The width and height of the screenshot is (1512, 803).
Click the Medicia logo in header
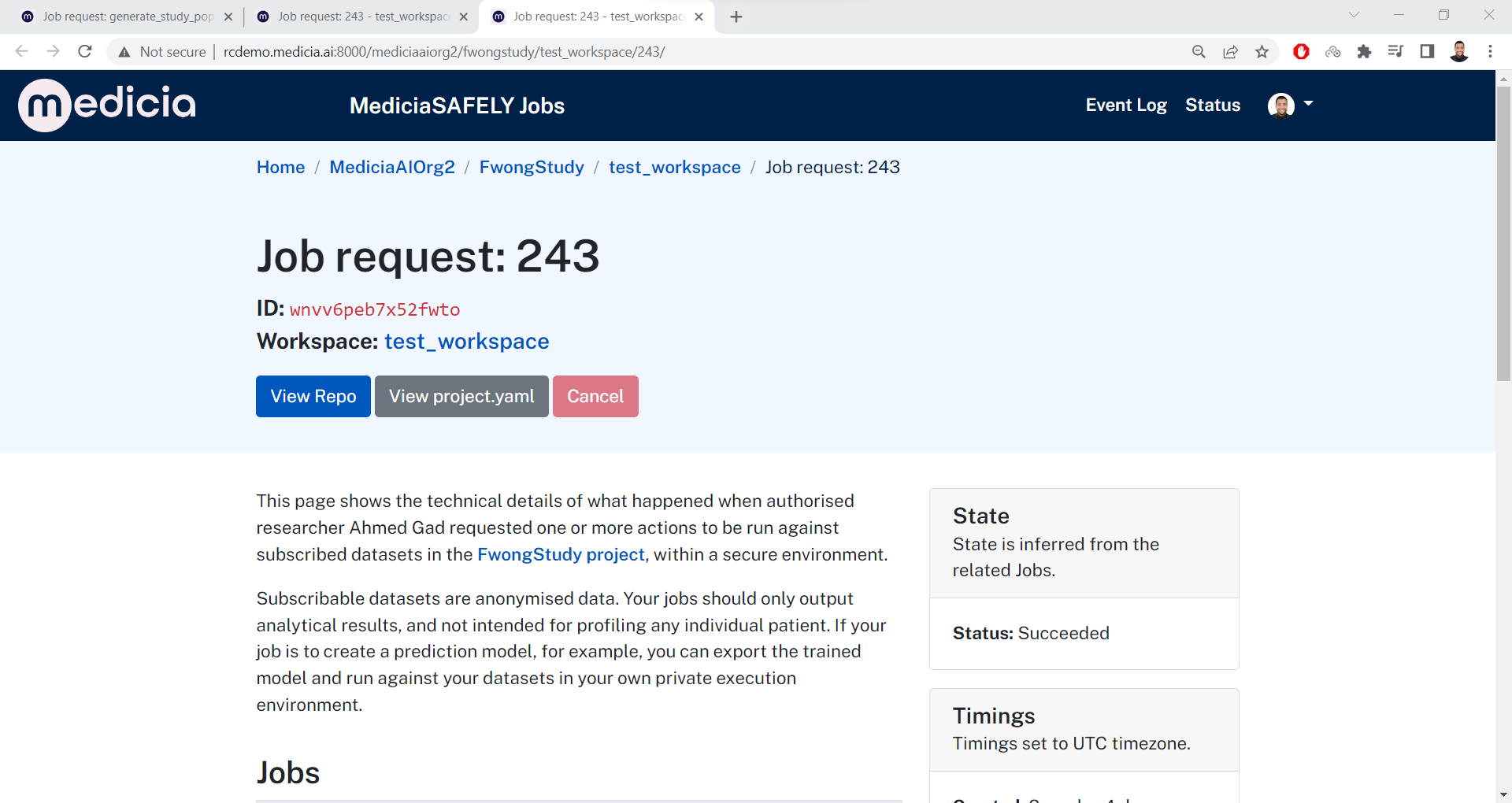pos(107,105)
